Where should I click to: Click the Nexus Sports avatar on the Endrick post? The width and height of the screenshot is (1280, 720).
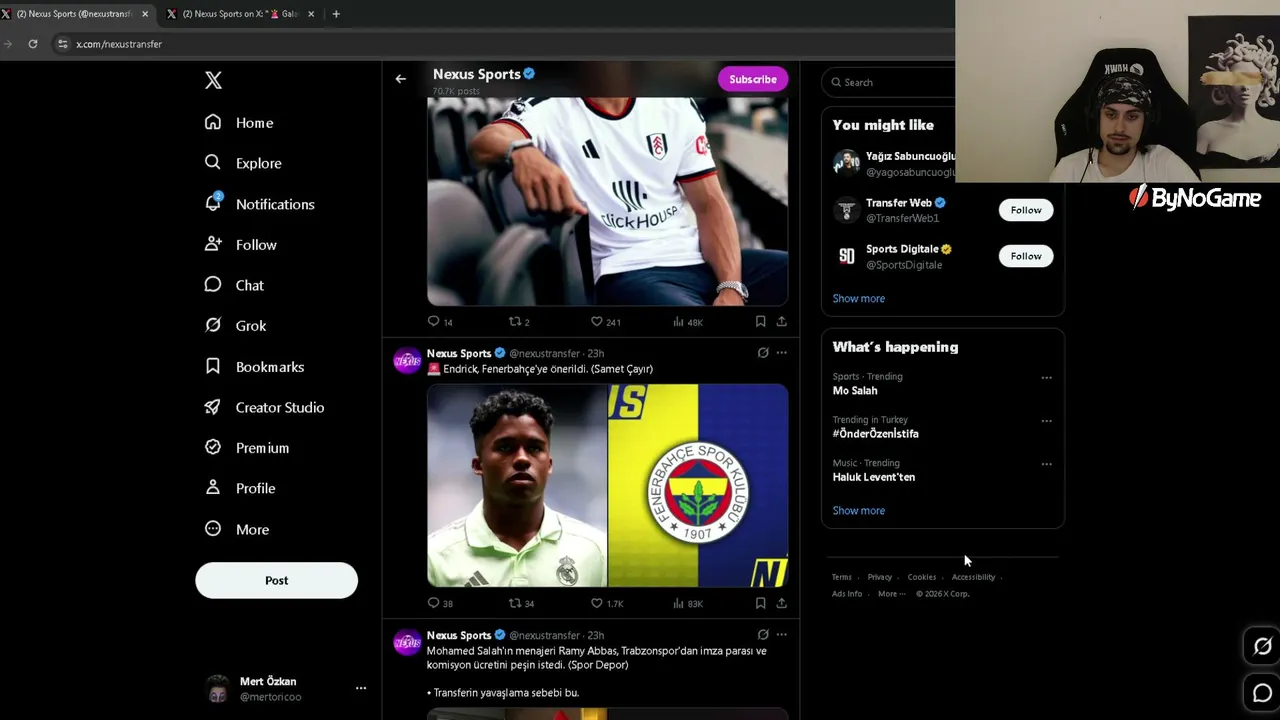[x=407, y=361]
